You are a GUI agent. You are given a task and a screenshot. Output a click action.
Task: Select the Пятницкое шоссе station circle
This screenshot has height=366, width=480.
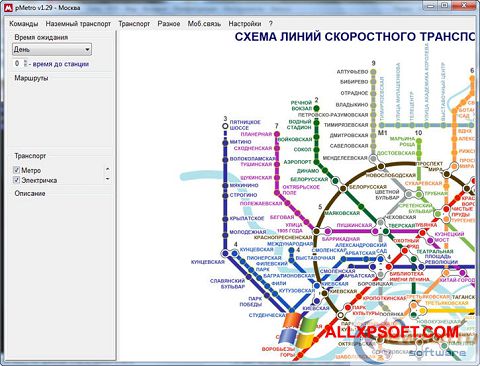tap(225, 126)
